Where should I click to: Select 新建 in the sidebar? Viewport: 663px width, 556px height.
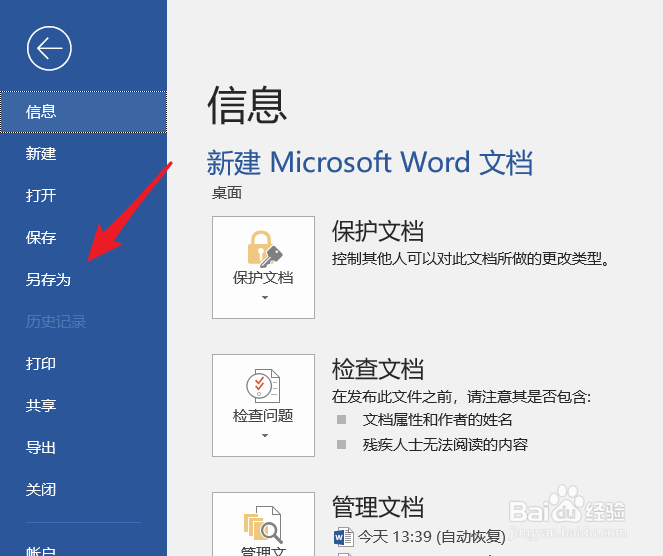point(83,153)
